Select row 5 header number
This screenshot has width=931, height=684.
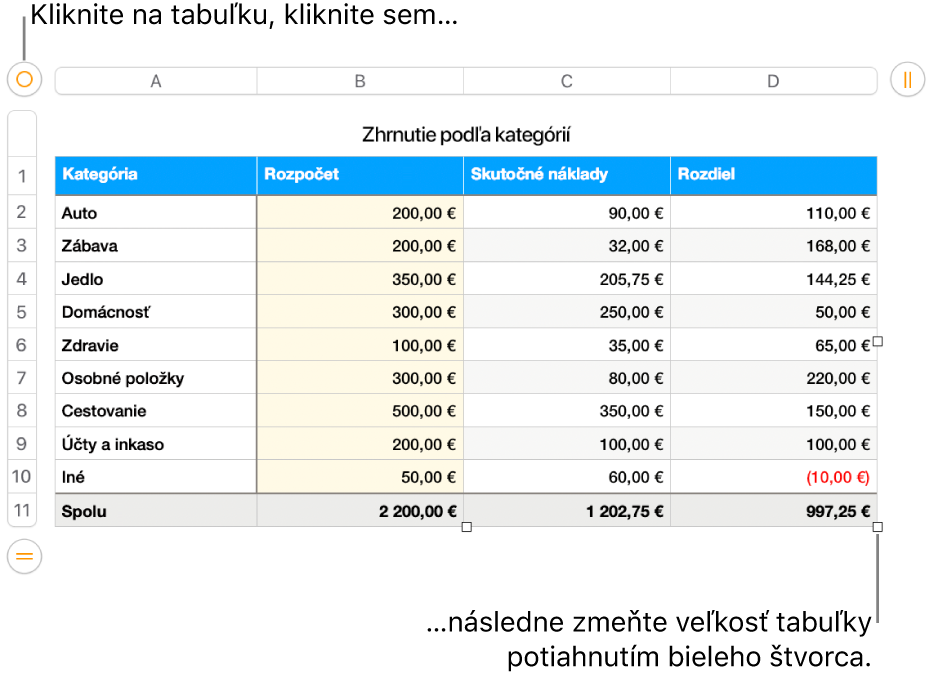22,312
